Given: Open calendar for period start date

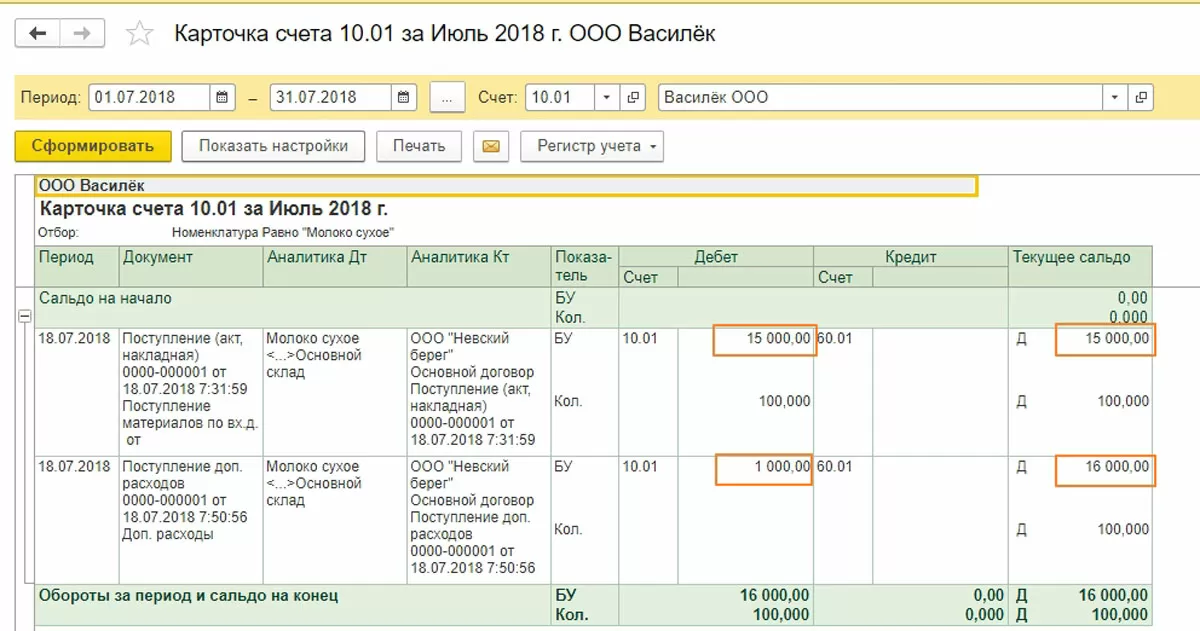Looking at the screenshot, I should [222, 97].
